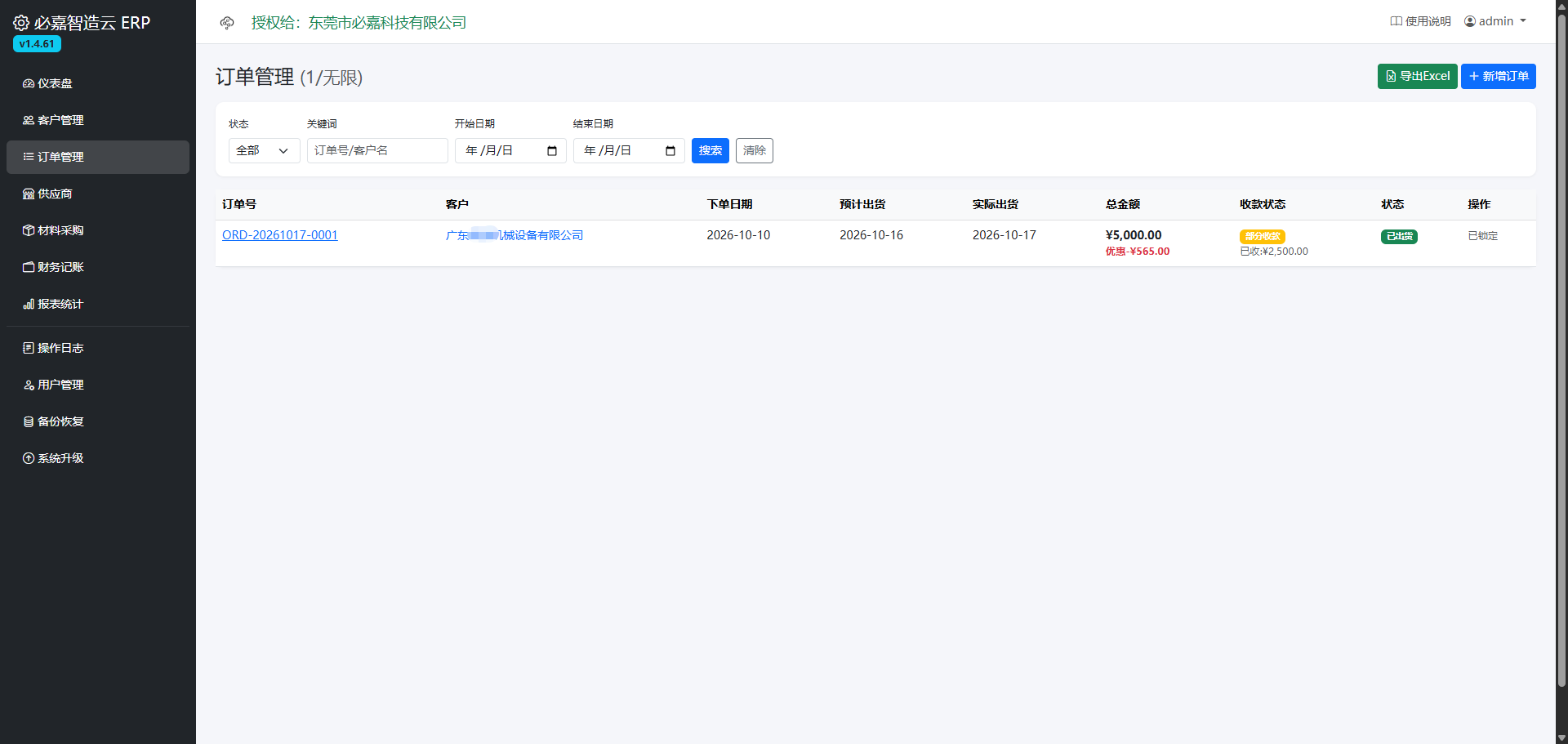The height and width of the screenshot is (744, 1568).
Task: Click the 用户管理 person-gear icon
Action: (29, 385)
